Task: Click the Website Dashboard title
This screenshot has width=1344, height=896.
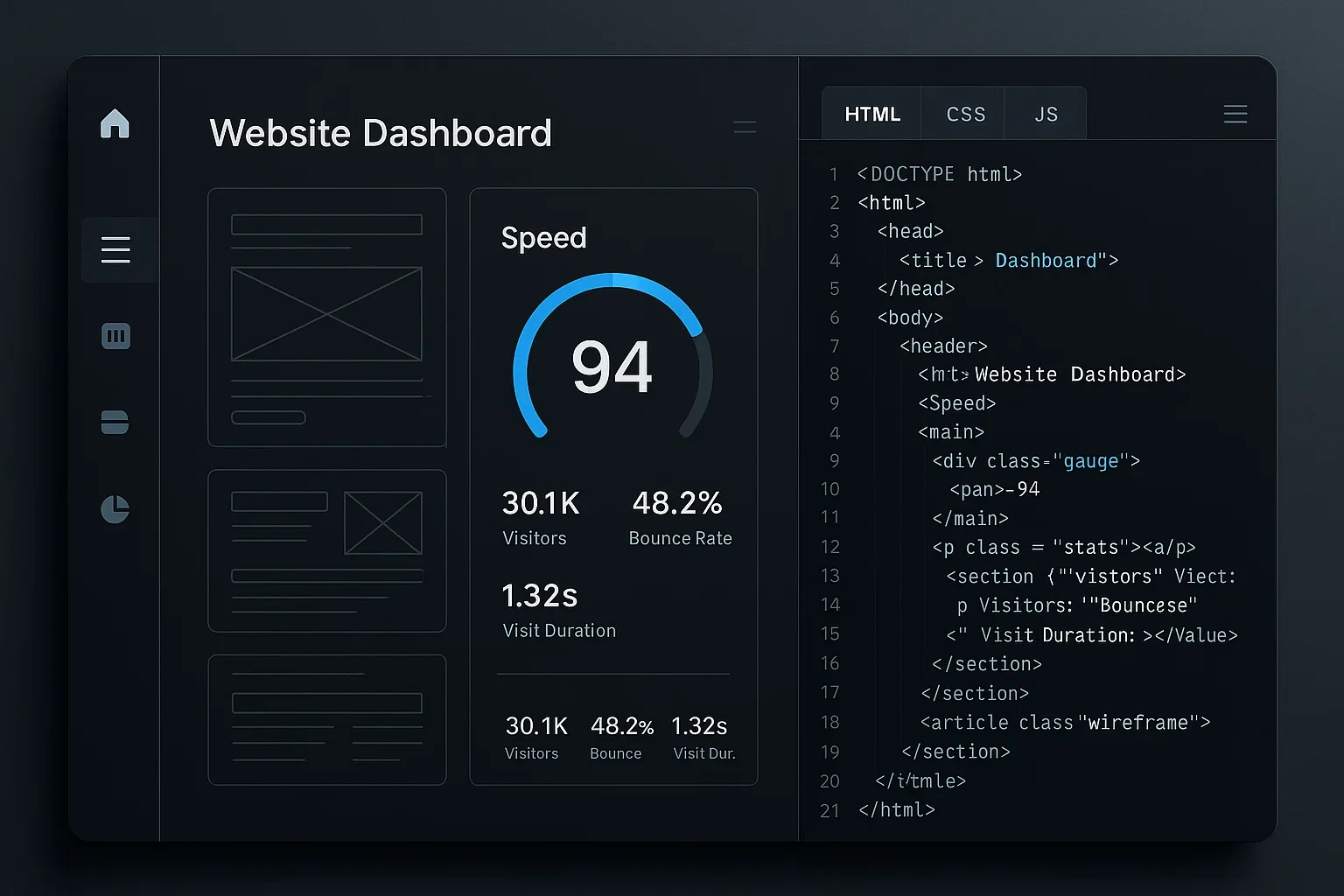Action: pos(381,133)
